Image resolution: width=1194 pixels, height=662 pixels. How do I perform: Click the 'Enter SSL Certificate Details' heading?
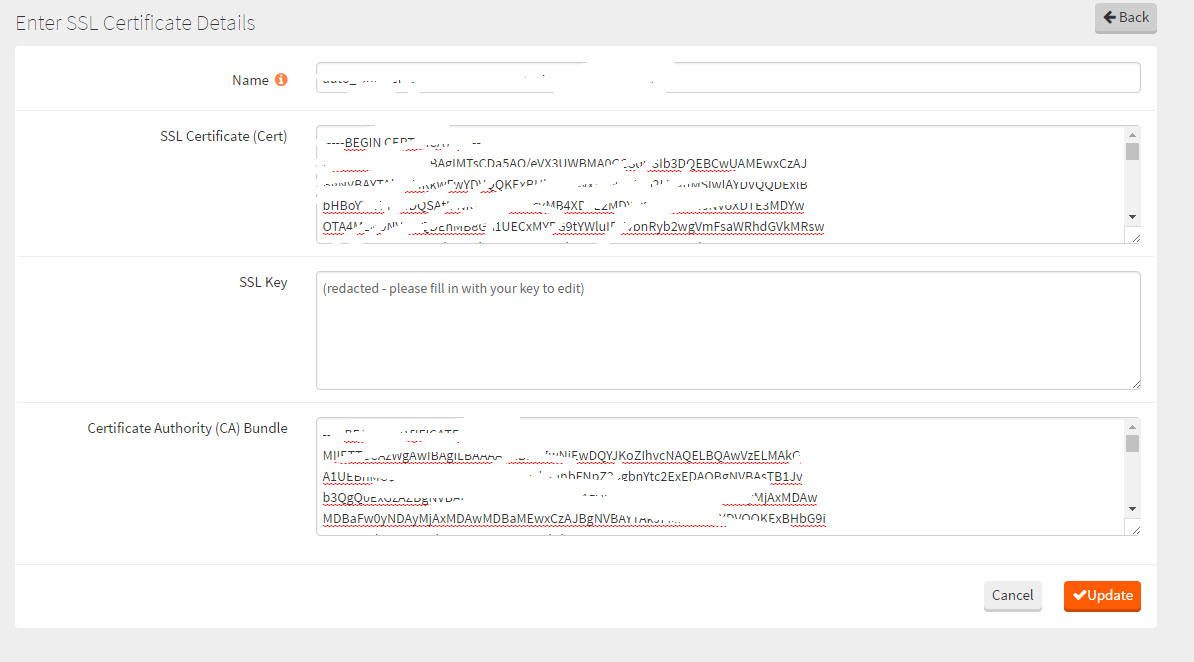click(x=136, y=23)
